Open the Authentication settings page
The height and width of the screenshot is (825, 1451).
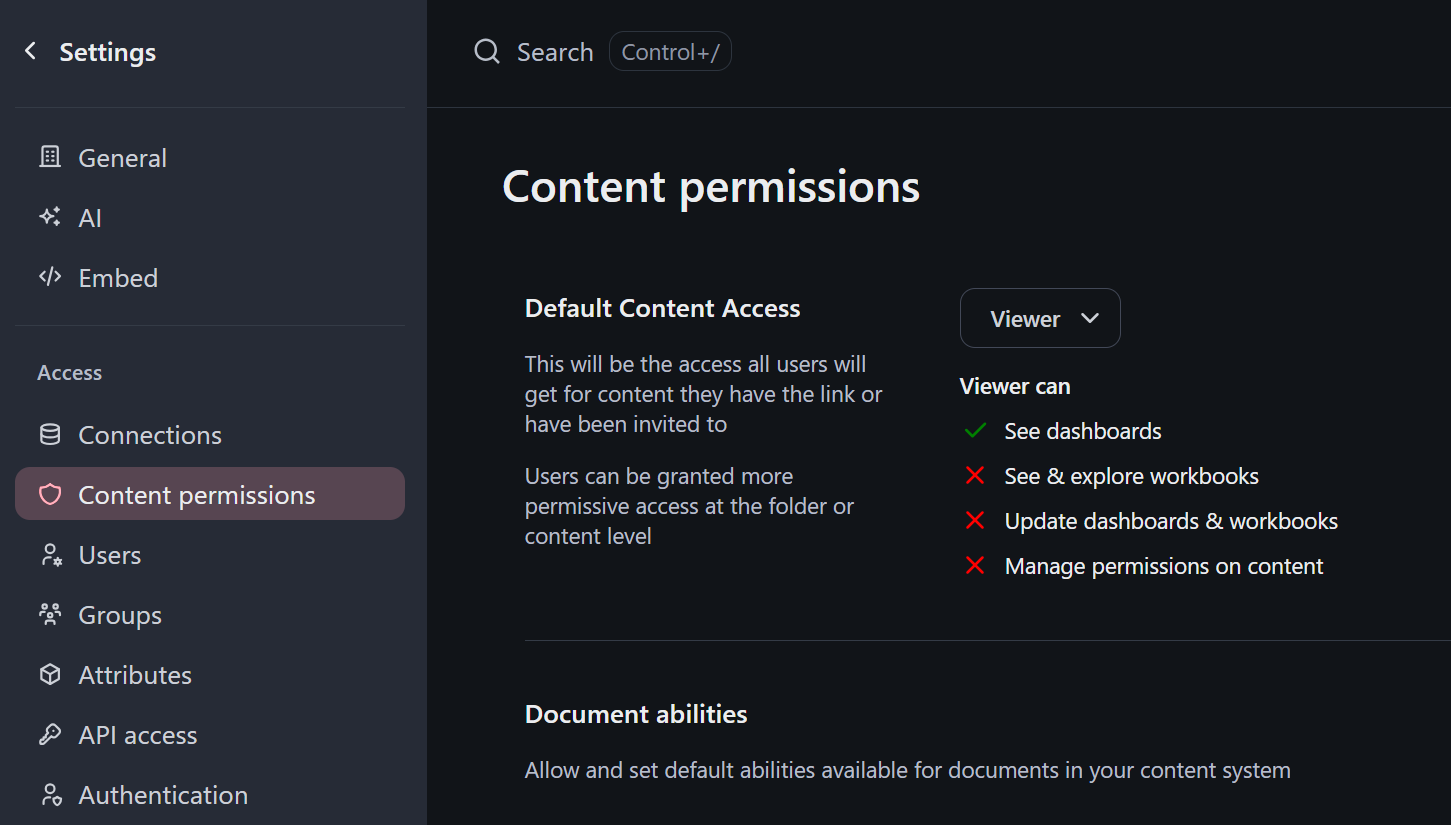click(163, 795)
